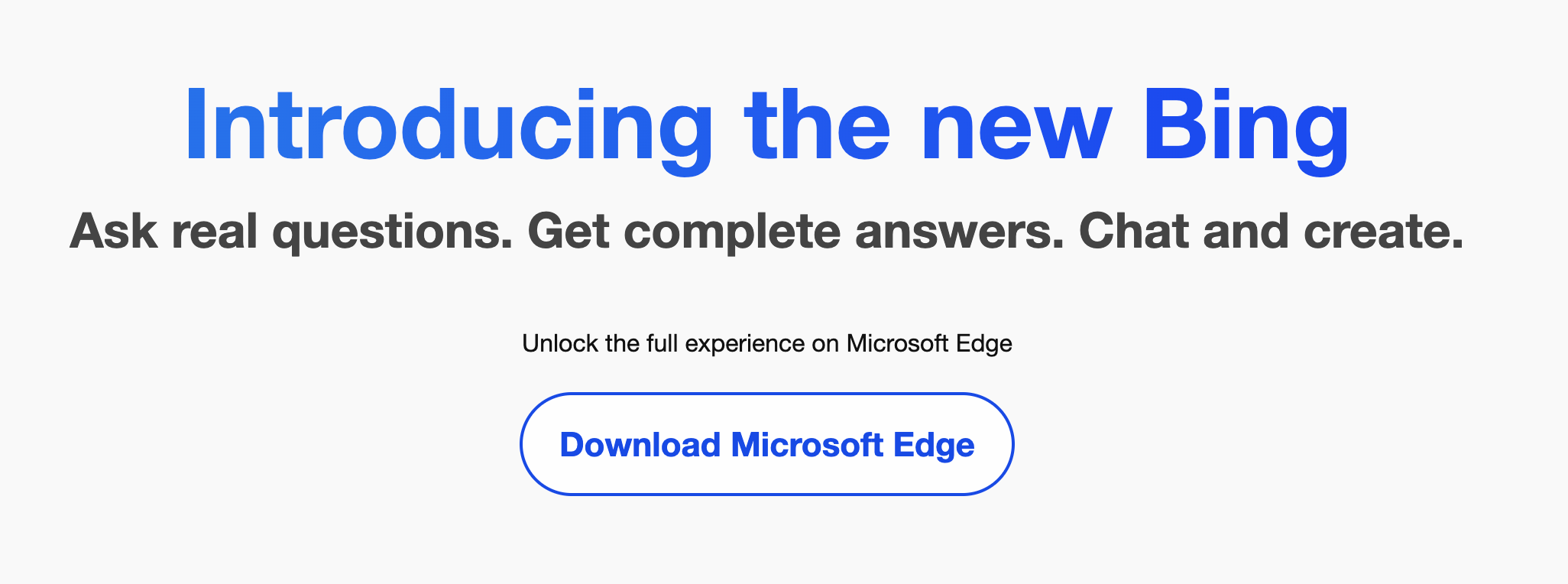Click the Download Microsoft Edge button
Screen dimensions: 1568x584
coord(766,444)
